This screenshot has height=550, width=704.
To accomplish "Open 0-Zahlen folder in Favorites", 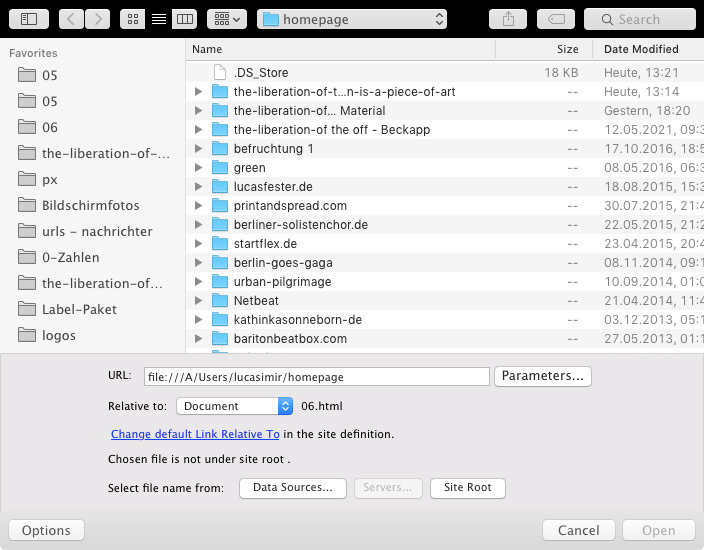I will (x=59, y=258).
